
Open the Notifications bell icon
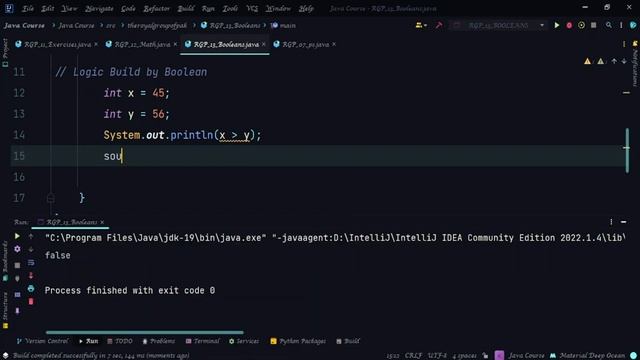tap(635, 44)
